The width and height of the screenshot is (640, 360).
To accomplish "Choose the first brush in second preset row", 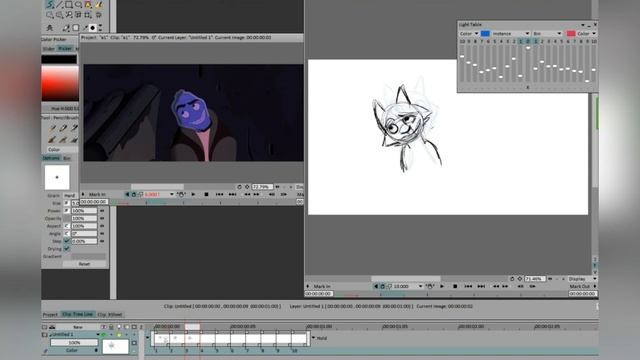I will pos(53,140).
